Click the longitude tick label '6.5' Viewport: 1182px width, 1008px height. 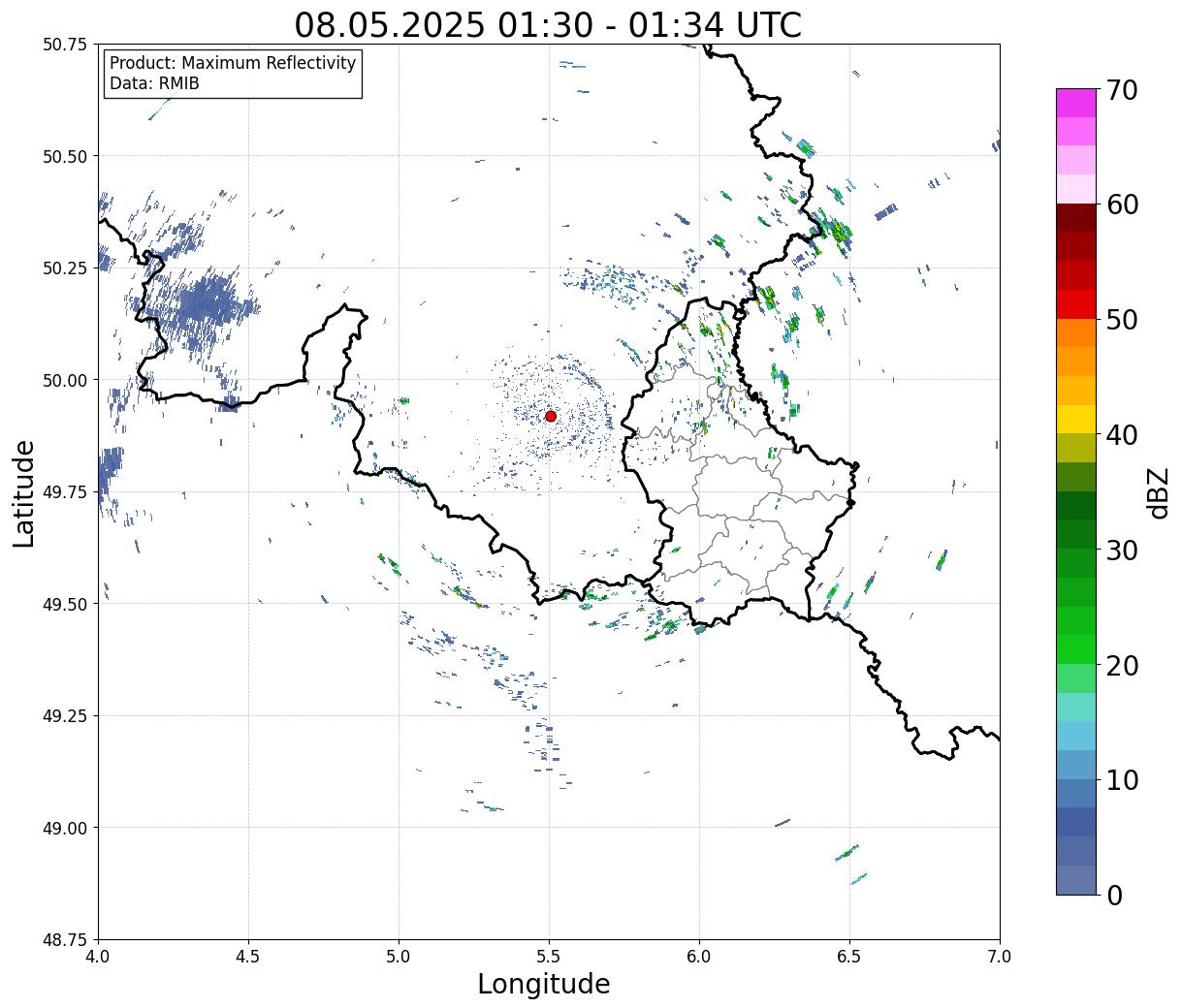[849, 957]
